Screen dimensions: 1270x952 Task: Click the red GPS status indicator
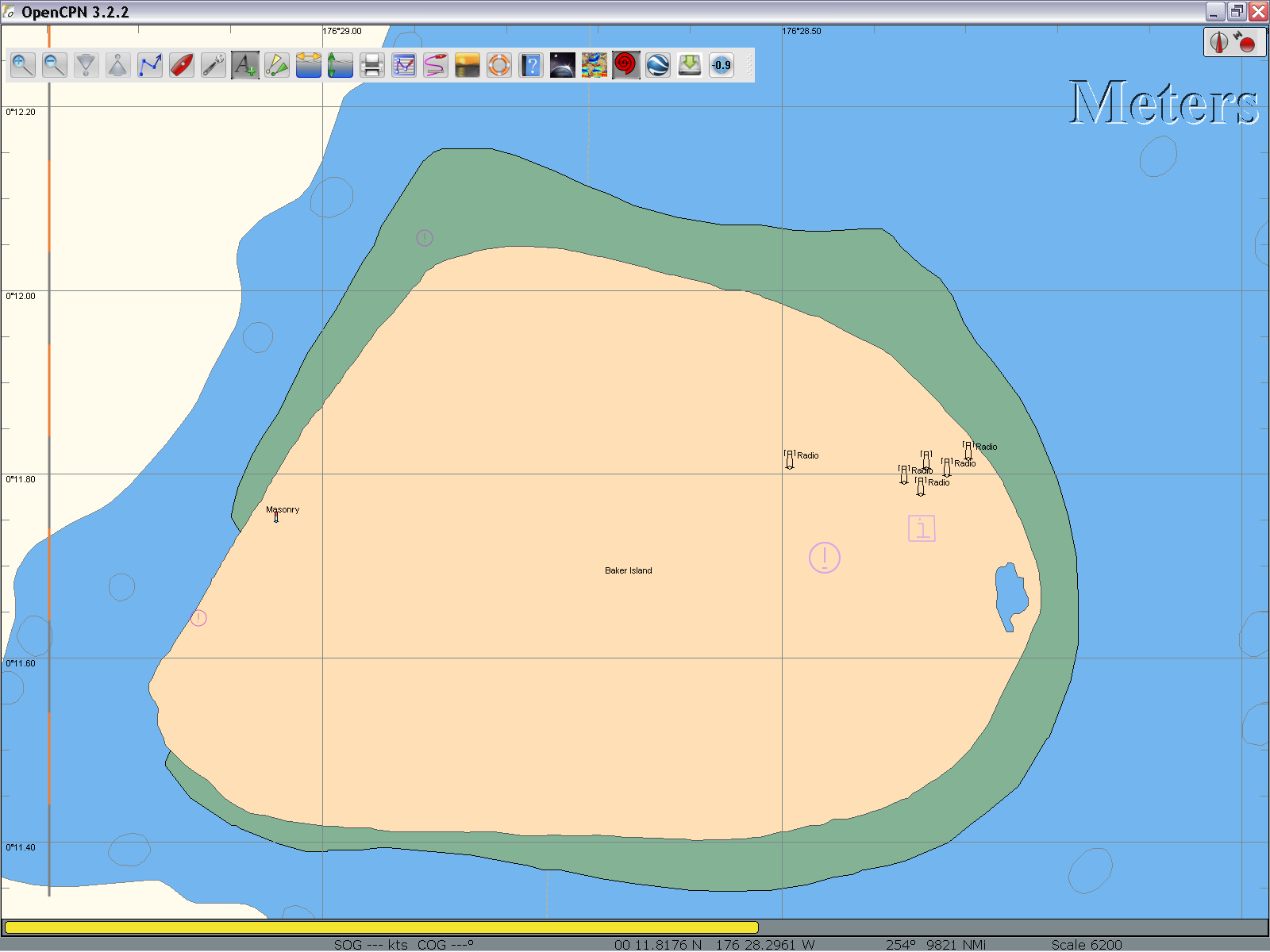tap(1246, 43)
